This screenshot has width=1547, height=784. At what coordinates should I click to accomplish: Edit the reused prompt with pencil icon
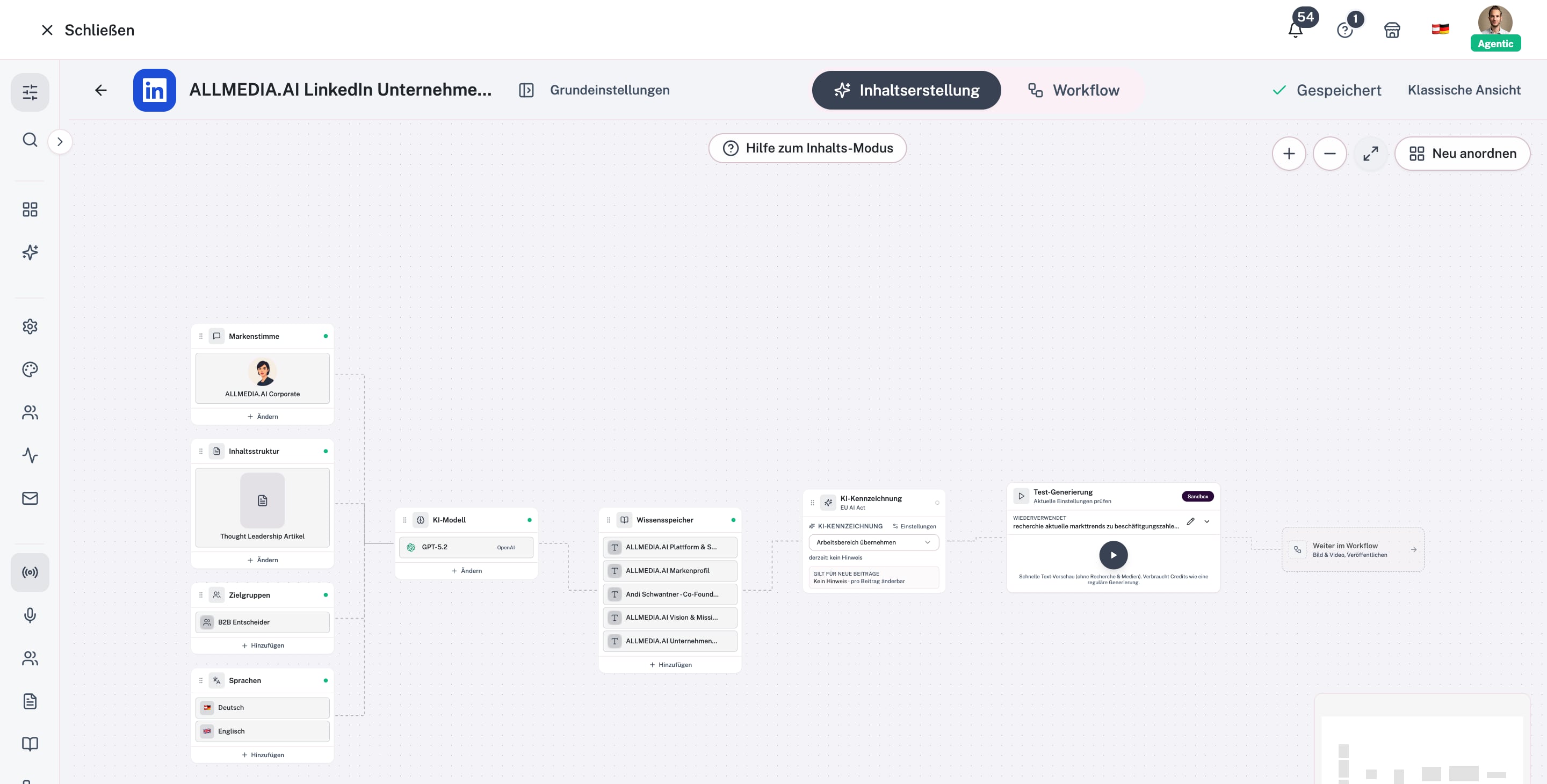[x=1190, y=521]
